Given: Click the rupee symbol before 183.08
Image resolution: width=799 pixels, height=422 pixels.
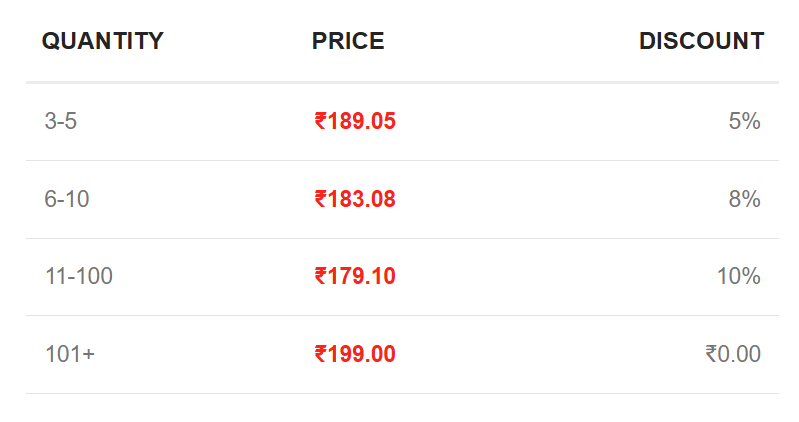Looking at the screenshot, I should (321, 199).
